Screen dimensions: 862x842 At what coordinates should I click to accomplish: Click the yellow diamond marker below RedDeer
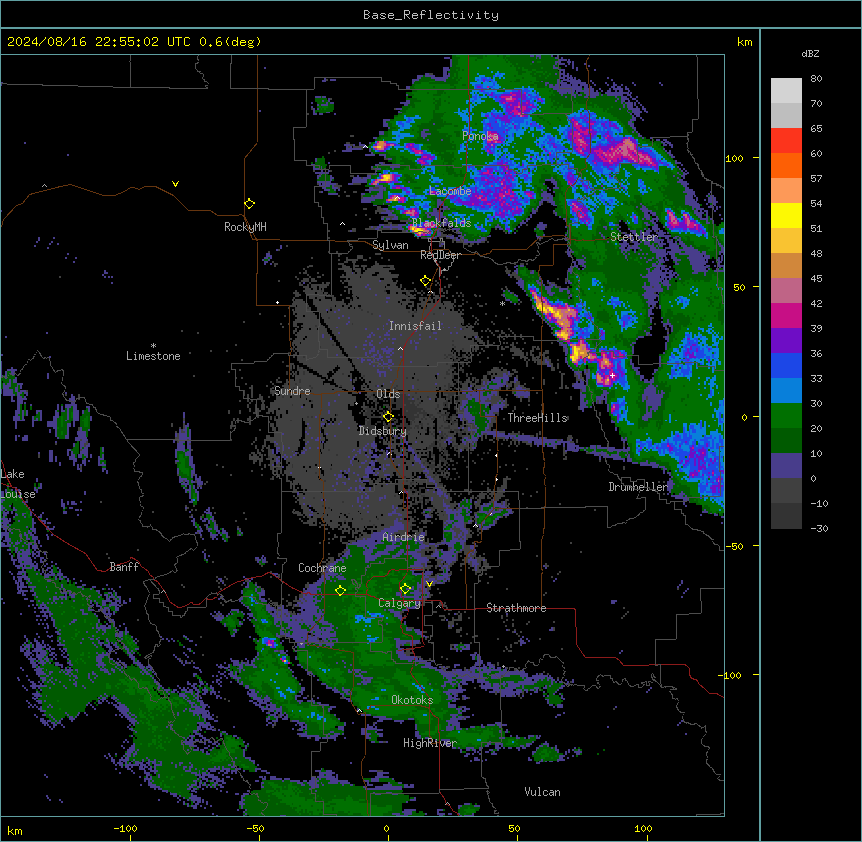tap(426, 281)
